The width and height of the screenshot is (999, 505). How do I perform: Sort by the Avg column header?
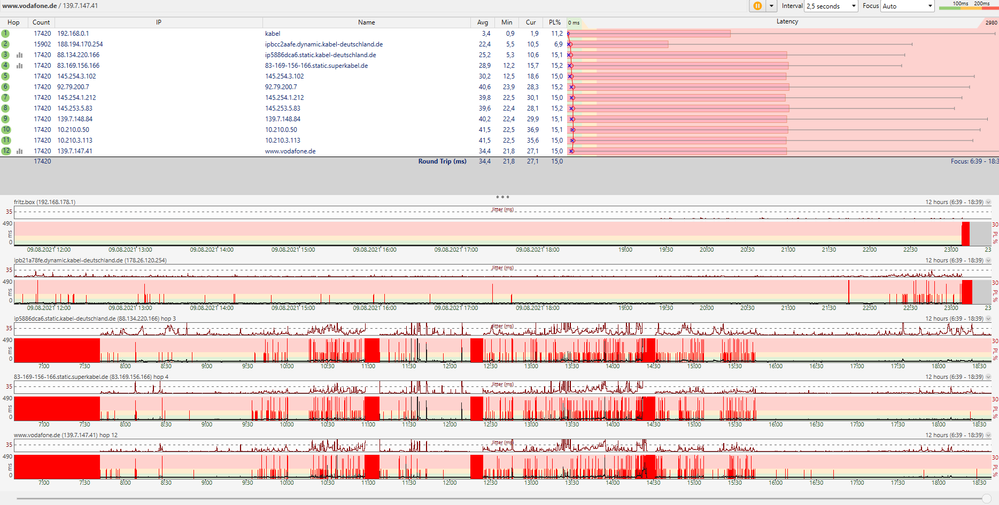[x=482, y=21]
